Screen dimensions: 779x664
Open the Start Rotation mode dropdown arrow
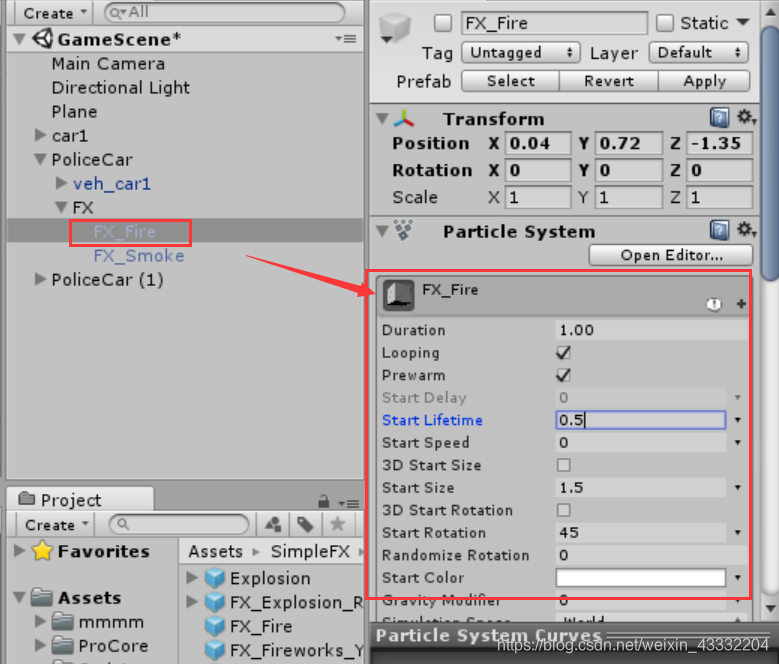pos(738,532)
